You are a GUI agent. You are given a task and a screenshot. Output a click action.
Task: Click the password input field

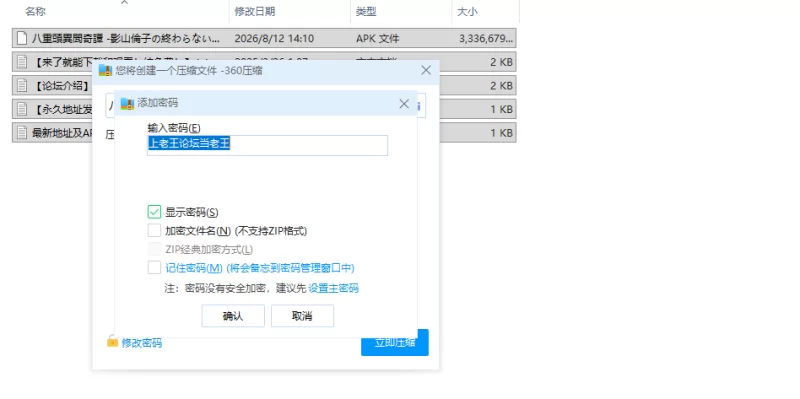267,145
